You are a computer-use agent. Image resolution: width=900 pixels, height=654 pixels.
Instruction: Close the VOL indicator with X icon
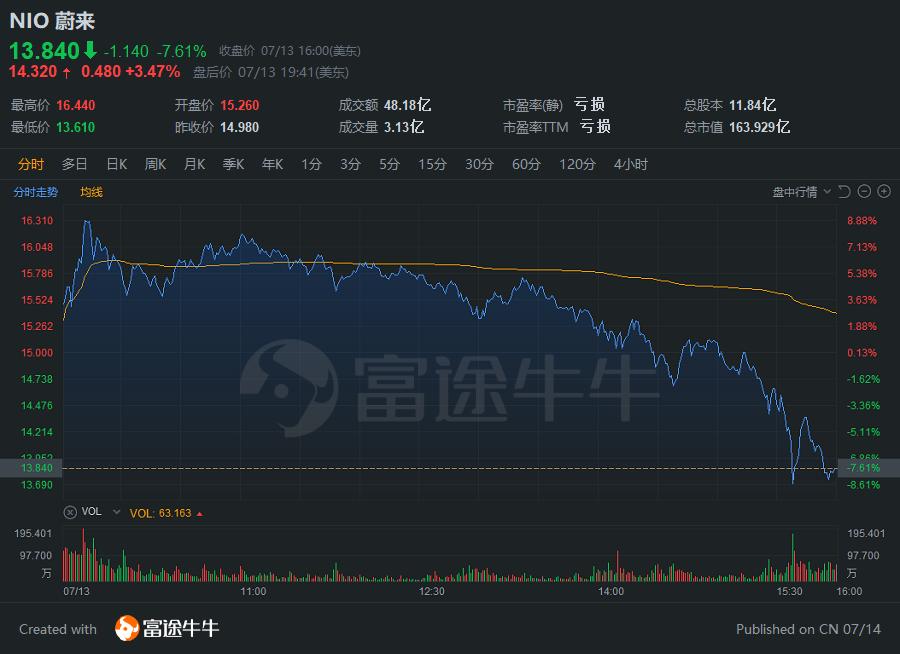(70, 512)
